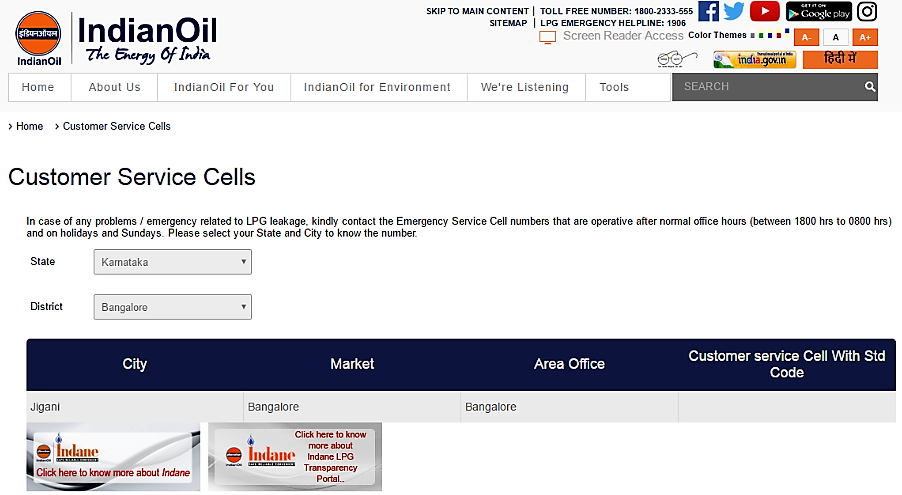Select the gray color theme swatch

click(x=752, y=36)
